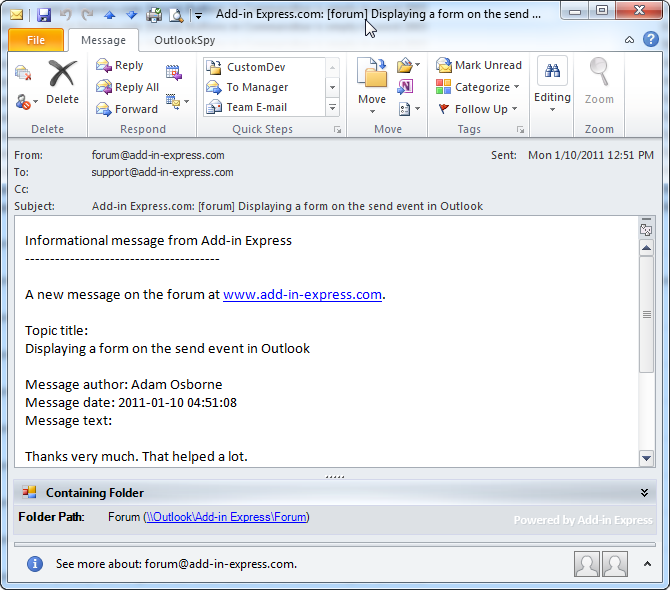
Task: Open the Move to folder dropdown
Action: click(372, 87)
